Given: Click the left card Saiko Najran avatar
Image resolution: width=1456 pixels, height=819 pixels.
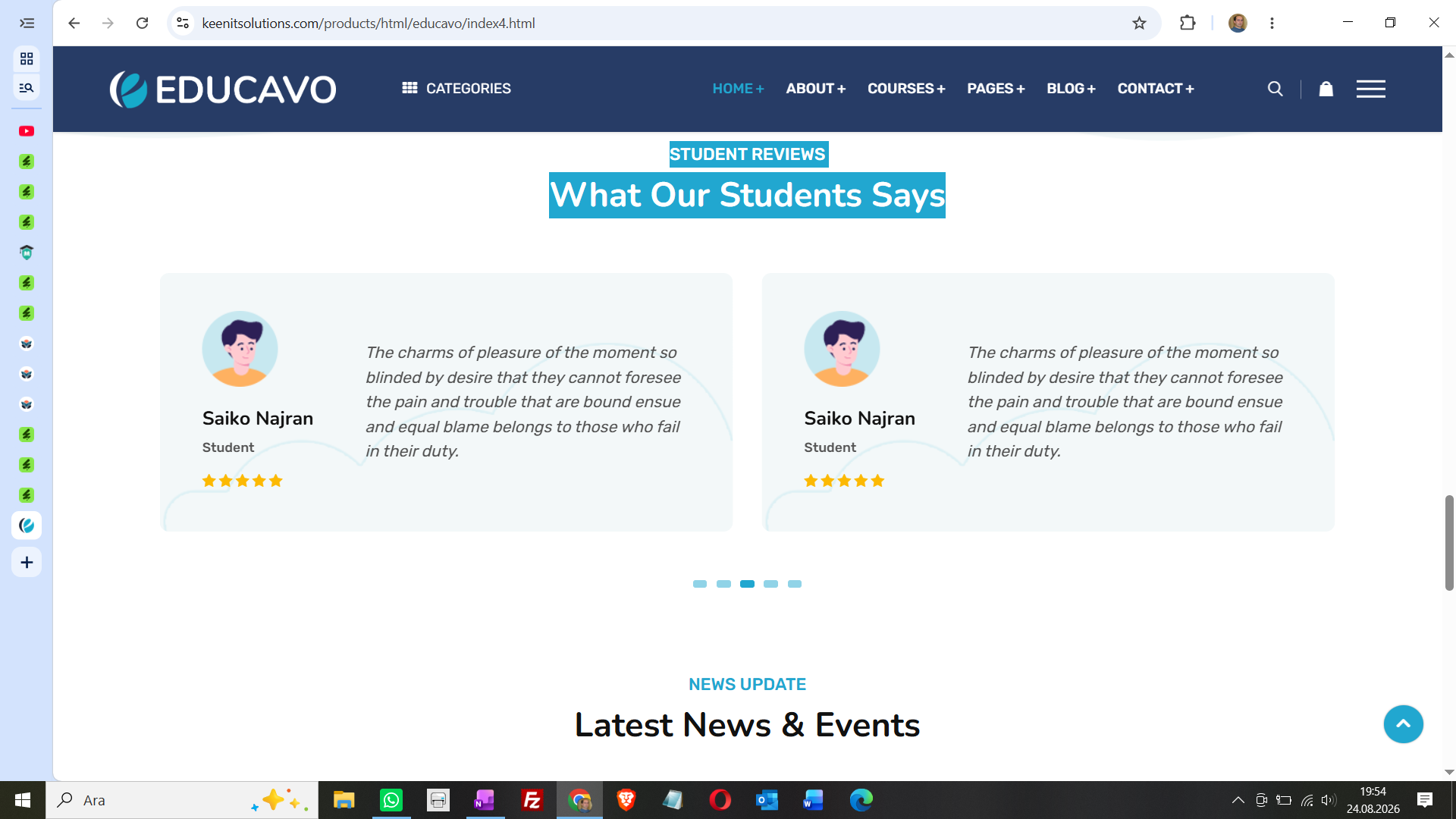Looking at the screenshot, I should 240,349.
